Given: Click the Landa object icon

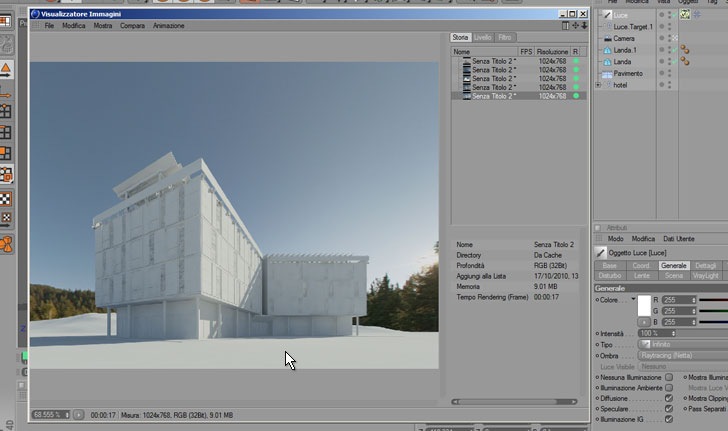Looking at the screenshot, I should point(607,62).
